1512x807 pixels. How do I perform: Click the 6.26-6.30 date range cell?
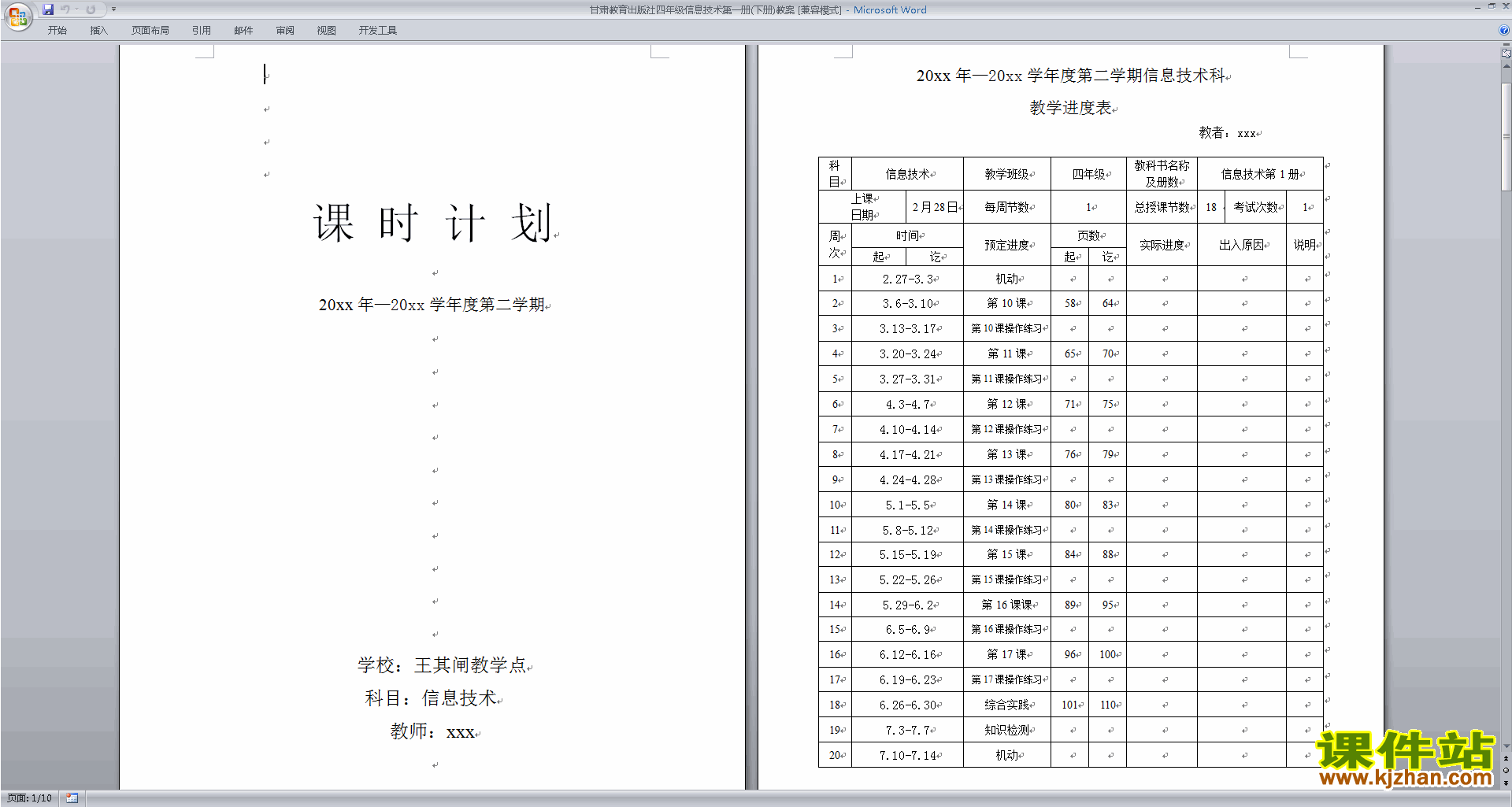point(907,705)
